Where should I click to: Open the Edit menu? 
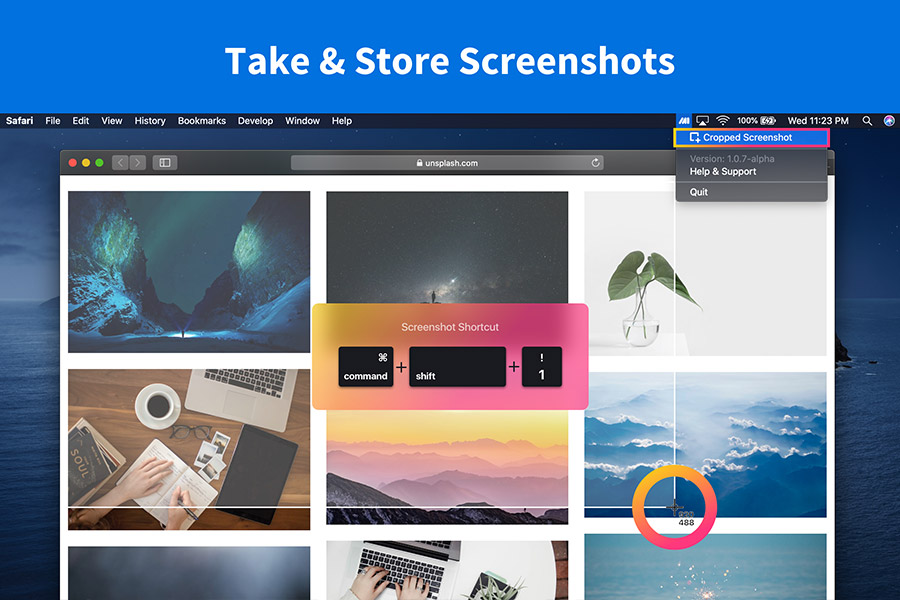(80, 121)
